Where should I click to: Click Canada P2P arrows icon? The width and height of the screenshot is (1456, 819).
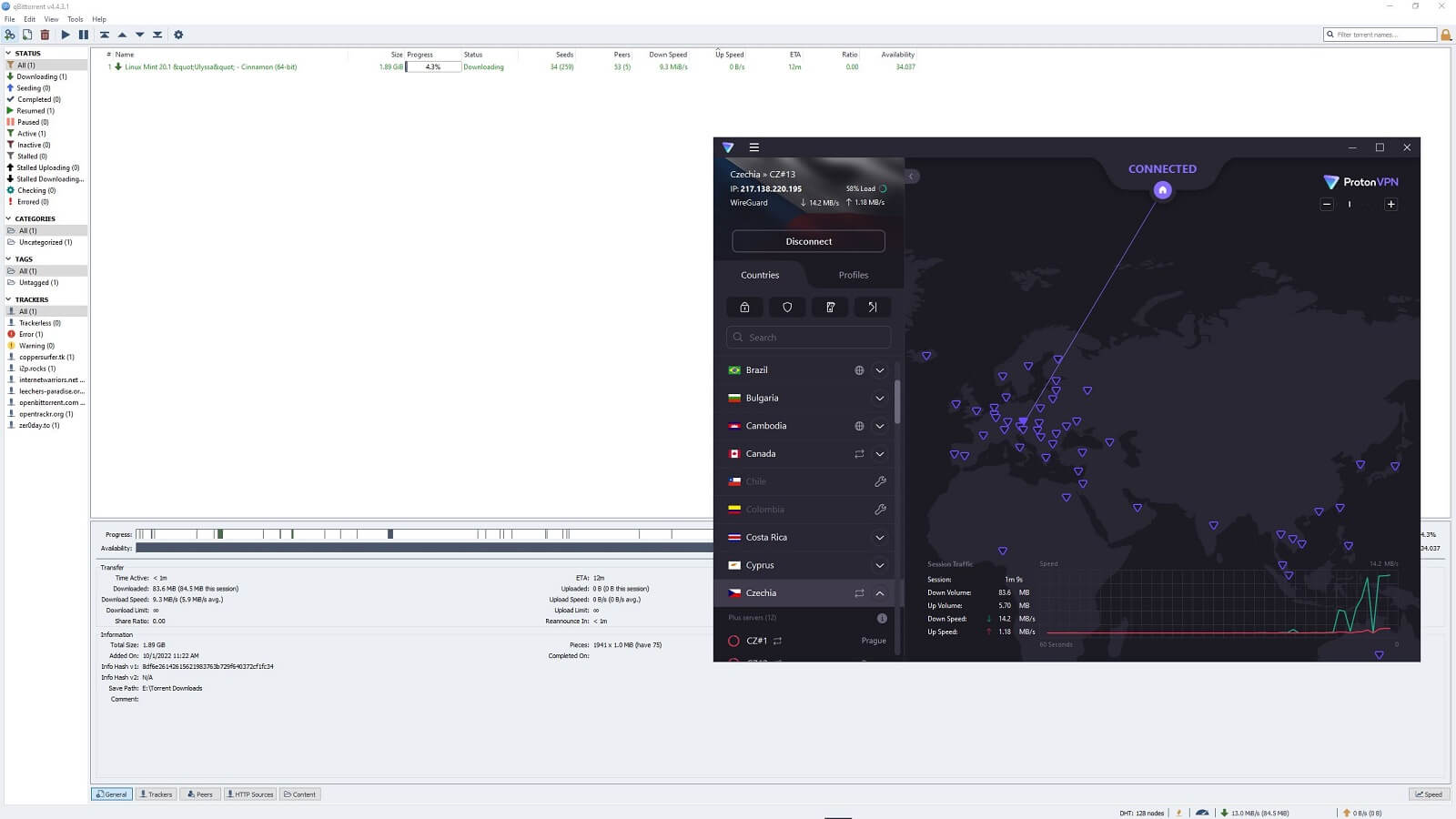pyautogui.click(x=859, y=454)
